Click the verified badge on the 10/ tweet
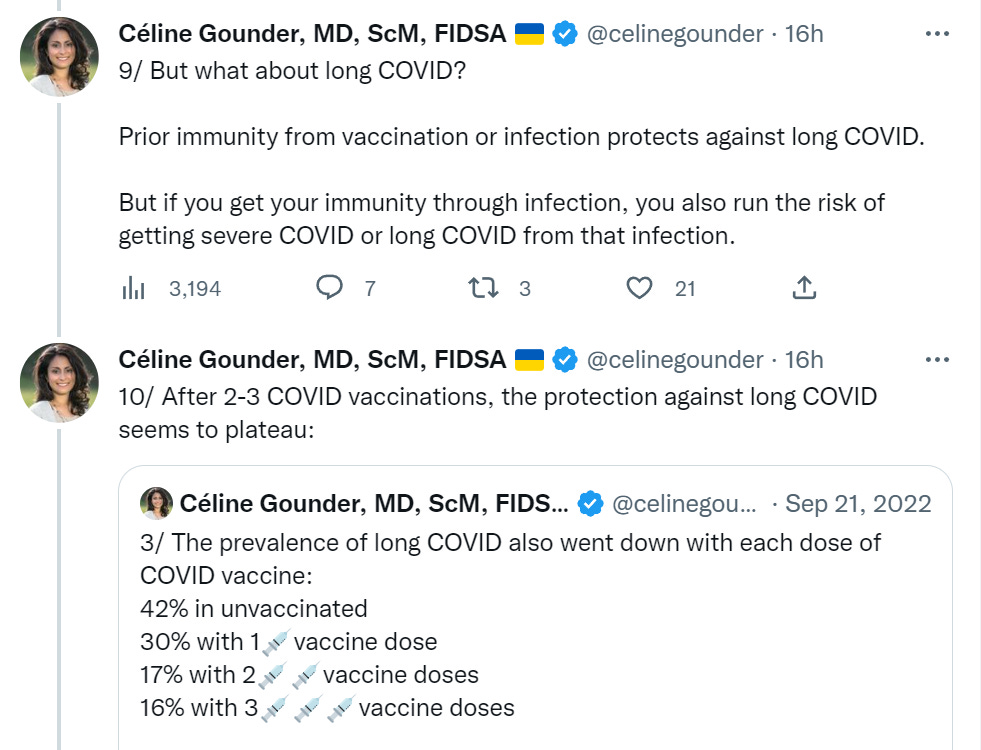 pos(565,360)
